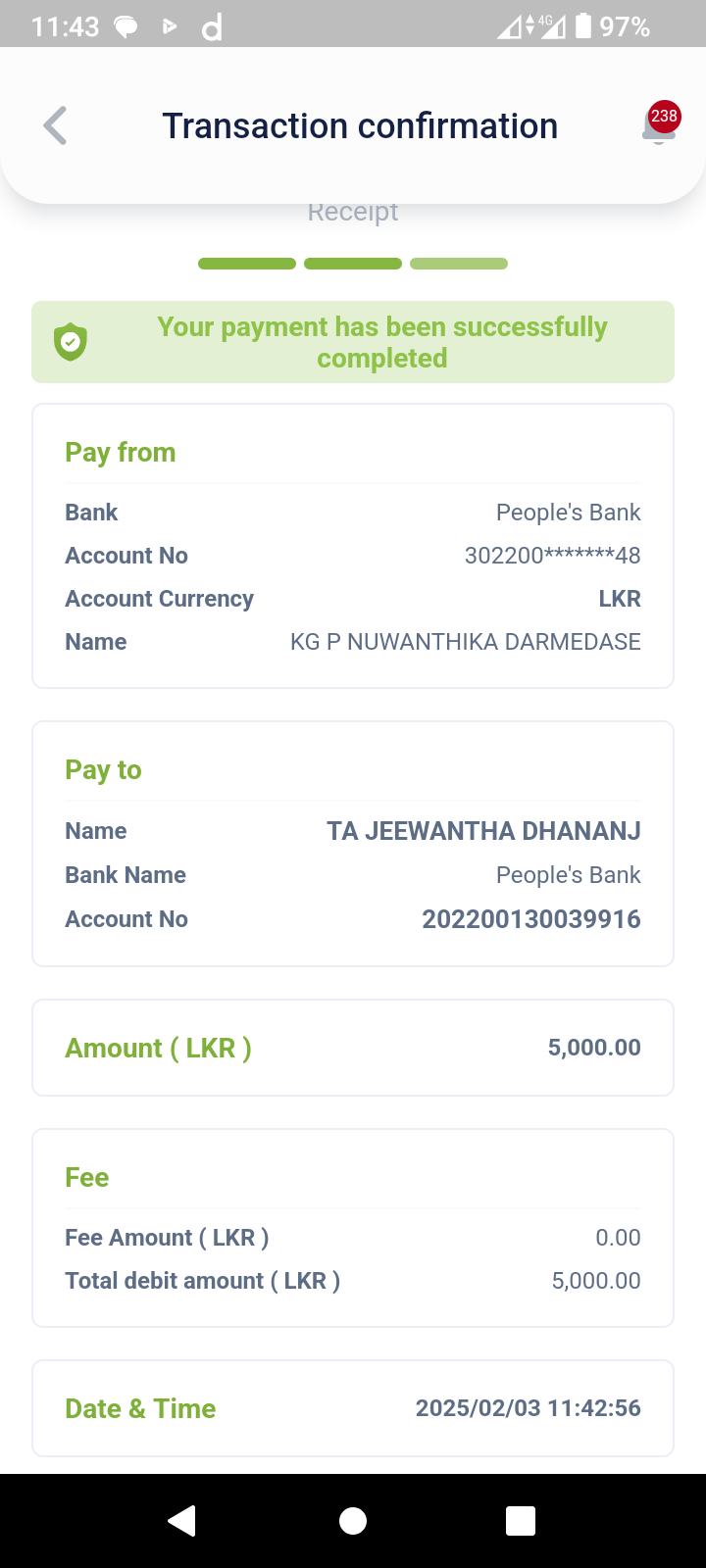Tap the Android recent apps square
This screenshot has width=706, height=1568.
click(x=520, y=1520)
